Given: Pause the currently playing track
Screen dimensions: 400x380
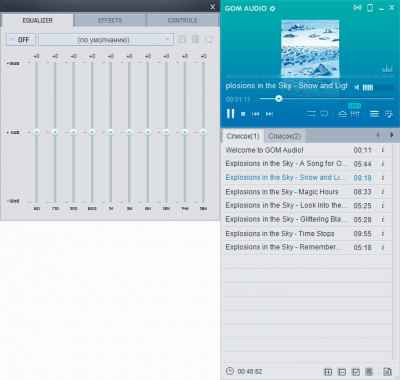Looking at the screenshot, I should pyautogui.click(x=230, y=114).
